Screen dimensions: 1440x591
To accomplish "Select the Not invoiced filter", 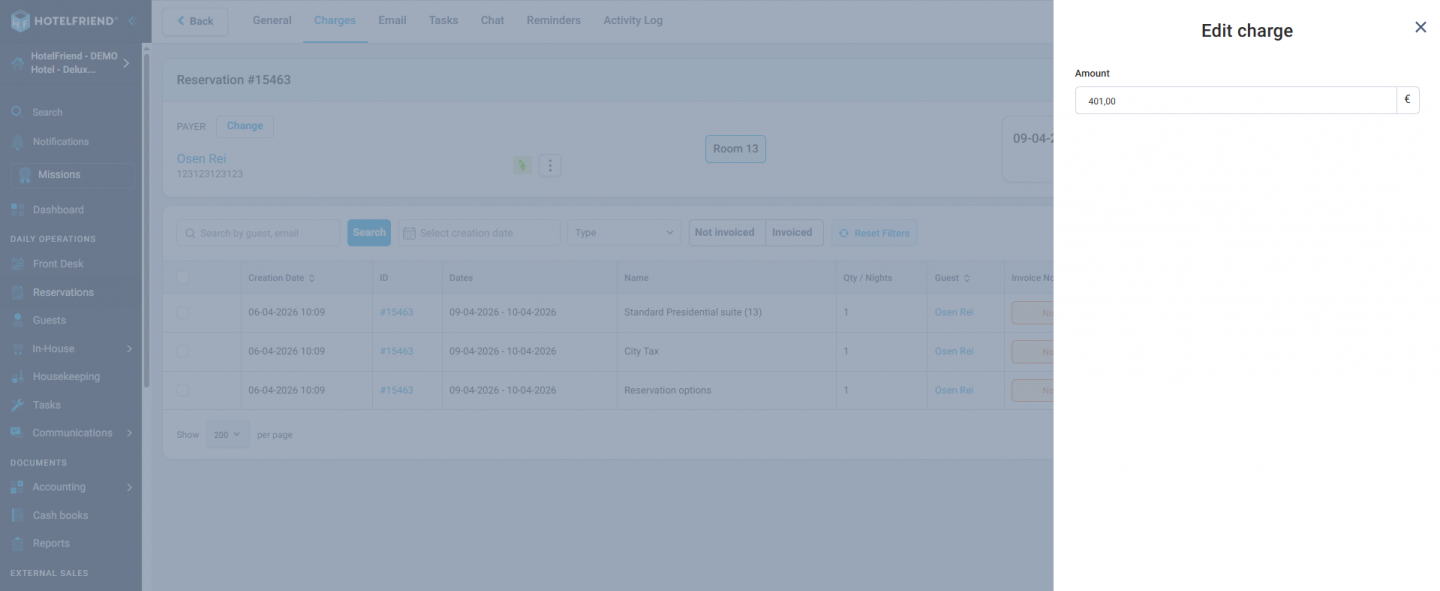I will click(x=724, y=232).
